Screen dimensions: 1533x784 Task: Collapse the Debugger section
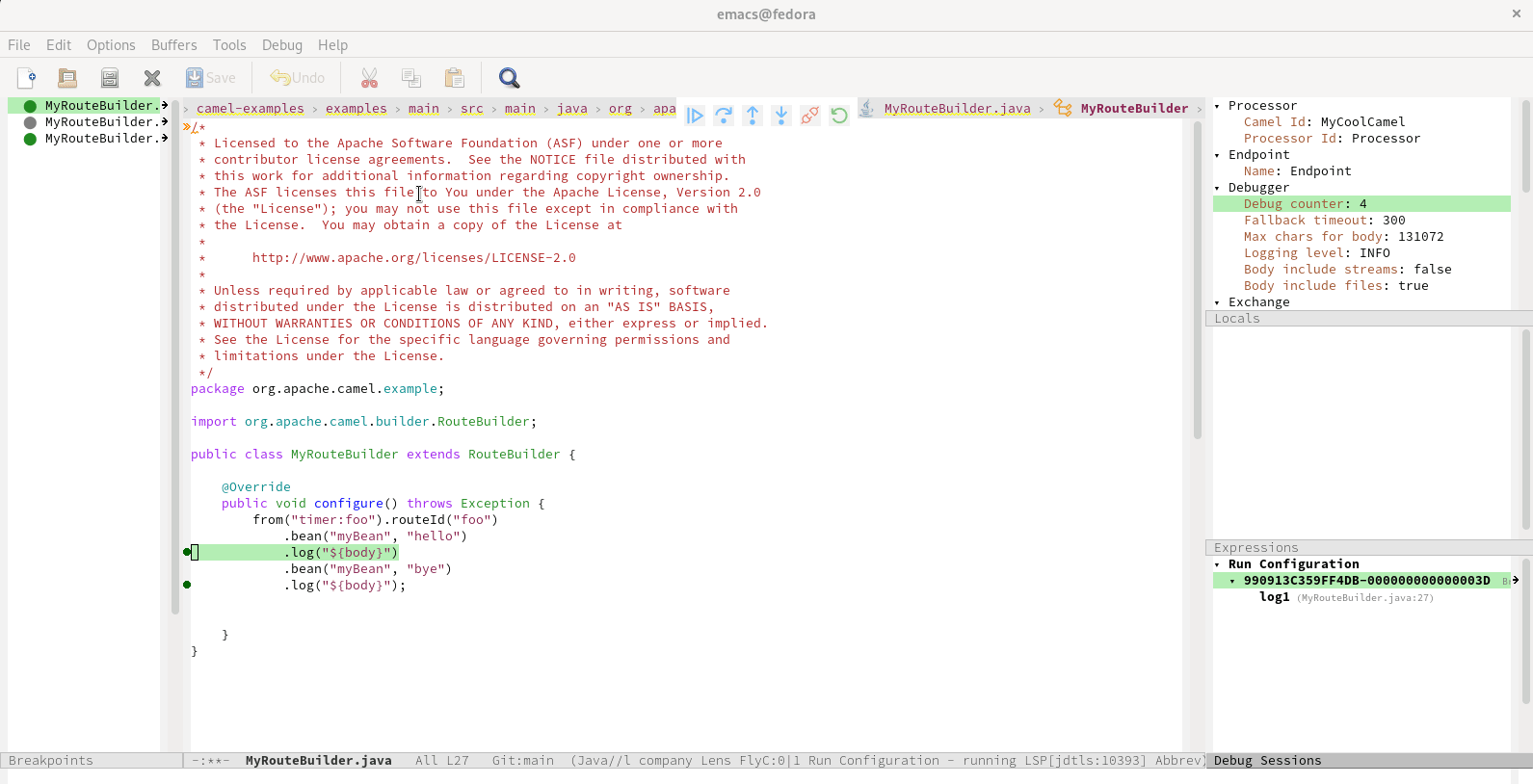click(1217, 188)
